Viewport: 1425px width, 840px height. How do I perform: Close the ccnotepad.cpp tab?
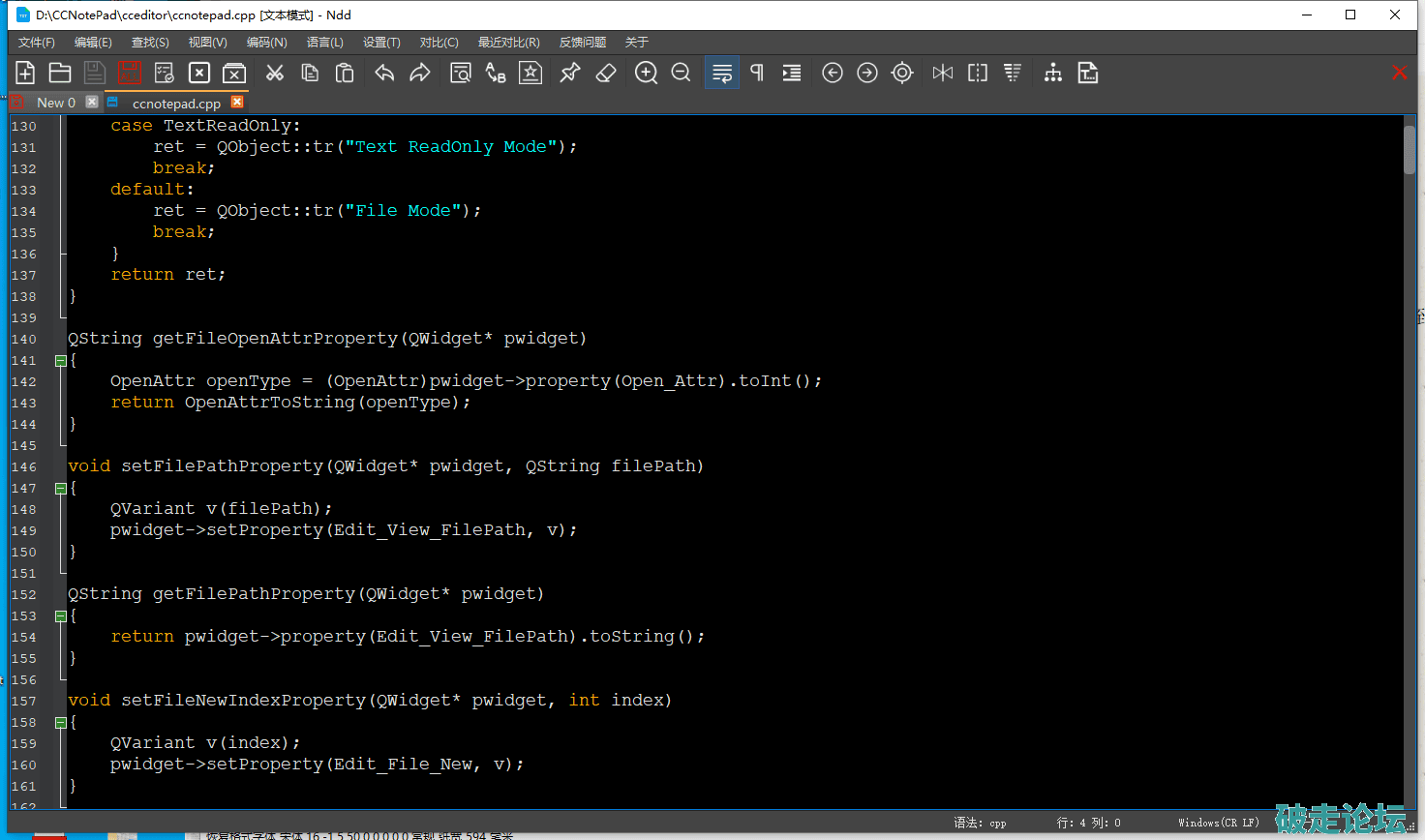pyautogui.click(x=237, y=102)
